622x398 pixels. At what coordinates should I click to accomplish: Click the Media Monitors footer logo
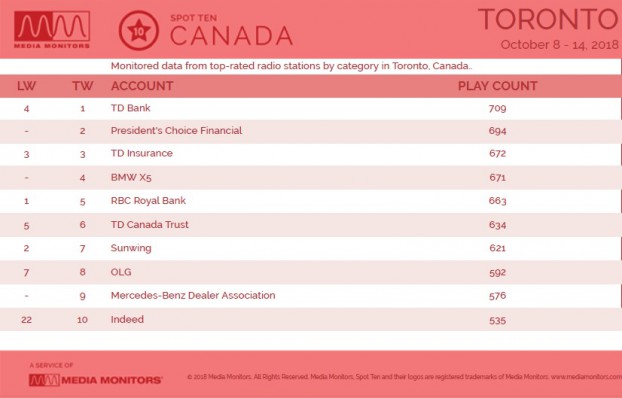(95, 380)
